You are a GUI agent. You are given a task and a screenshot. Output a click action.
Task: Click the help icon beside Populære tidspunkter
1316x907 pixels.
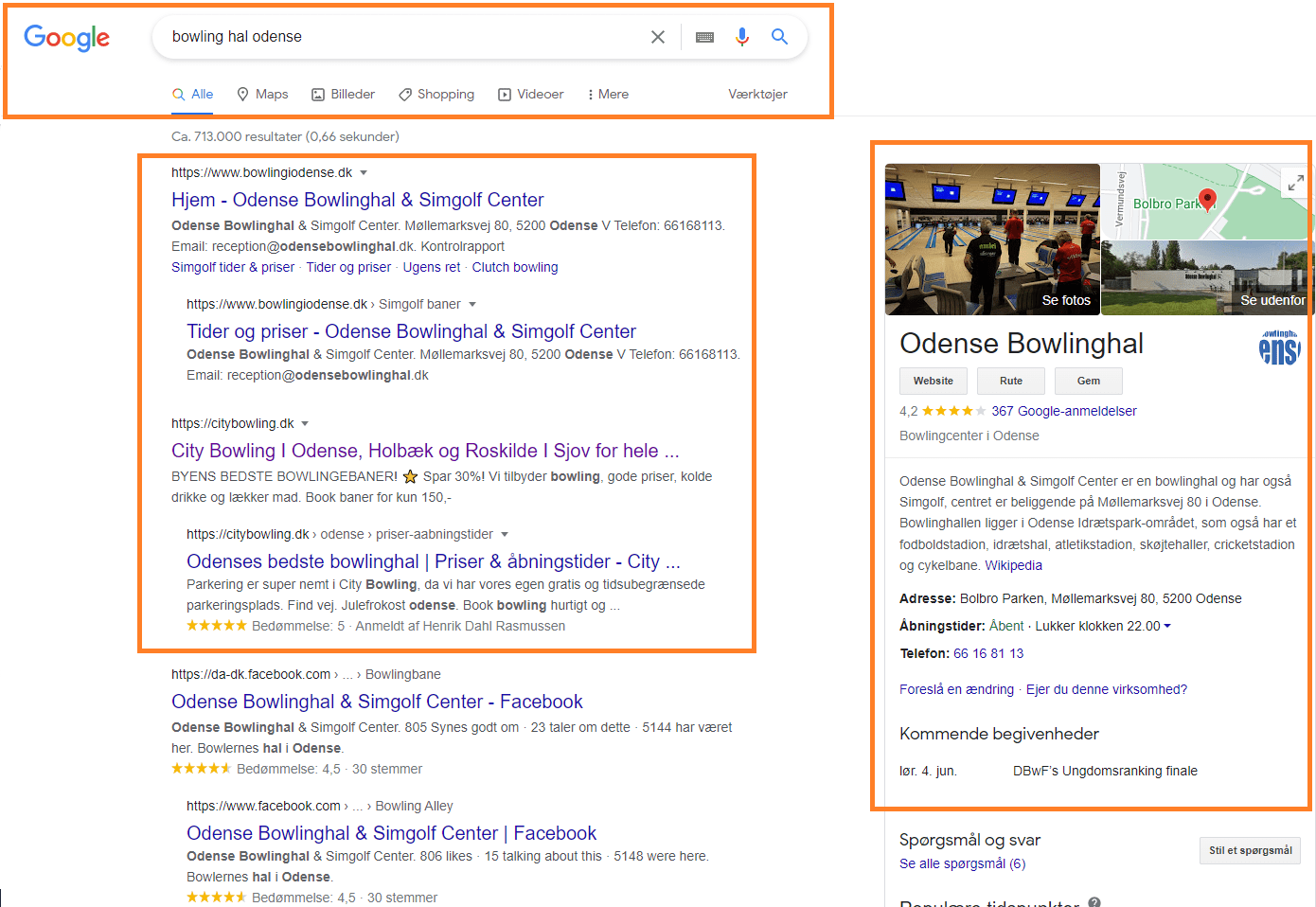pos(1096,902)
